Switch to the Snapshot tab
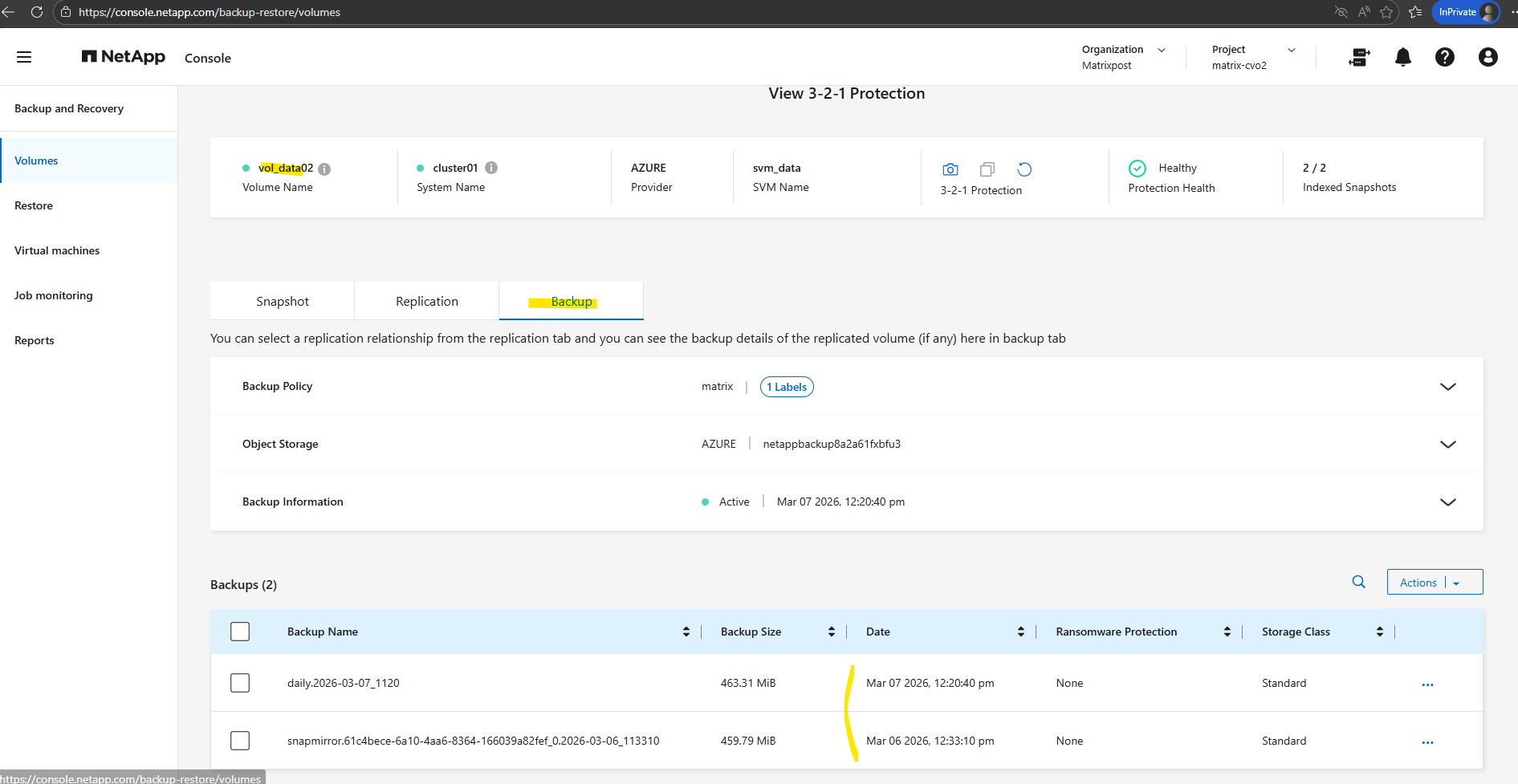The image size is (1518, 784). (282, 302)
